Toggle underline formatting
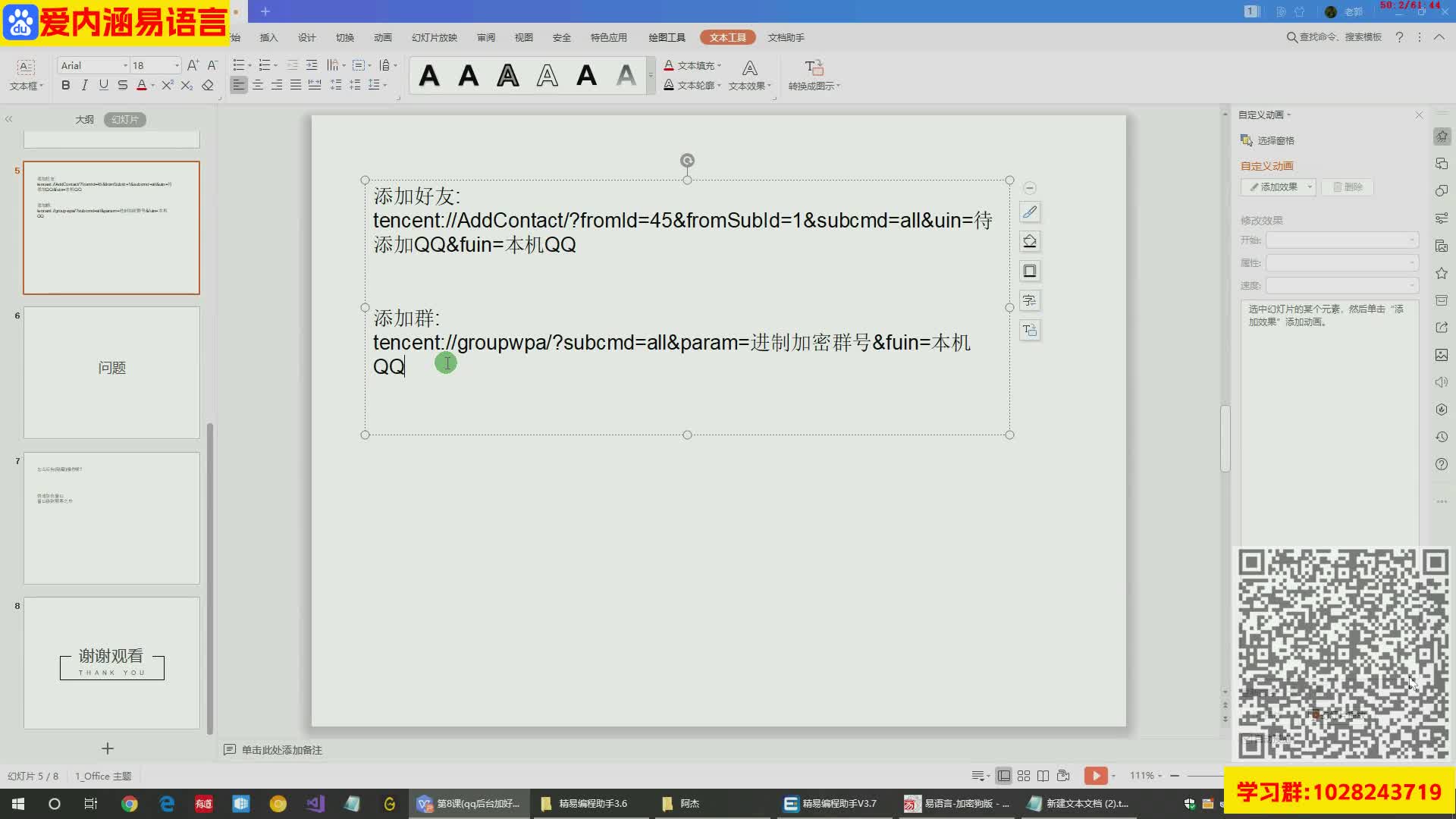 (103, 85)
